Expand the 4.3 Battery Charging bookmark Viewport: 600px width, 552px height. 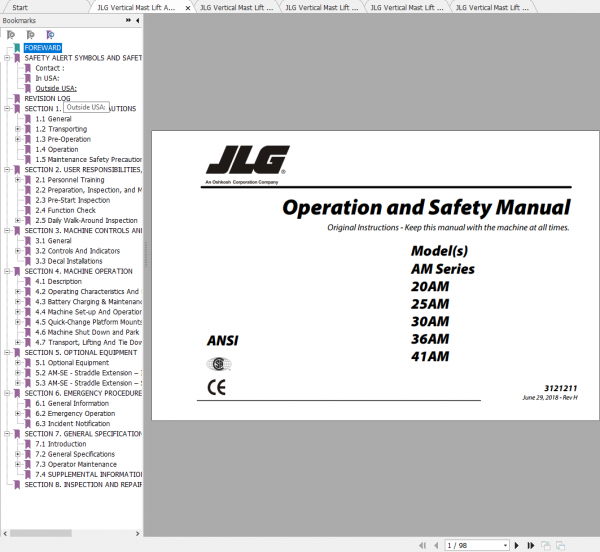coord(18,302)
